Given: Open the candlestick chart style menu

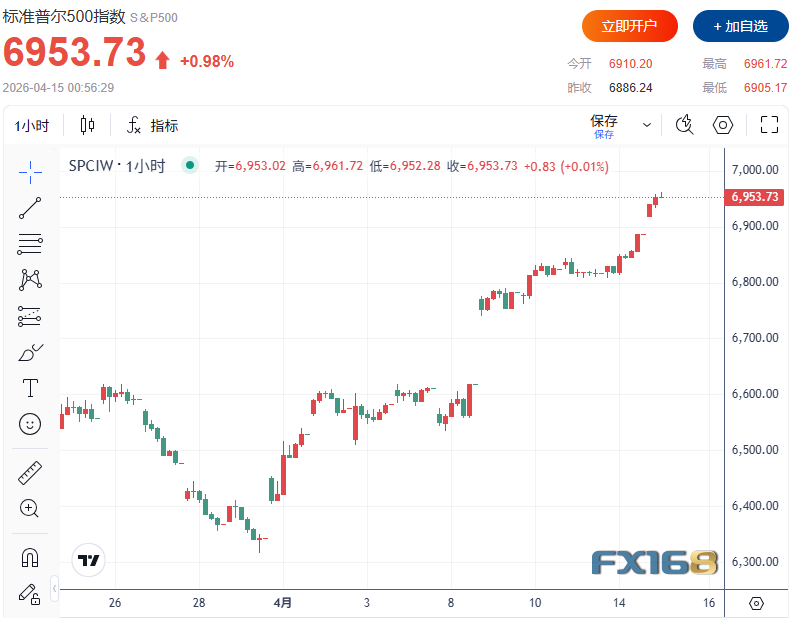Looking at the screenshot, I should [x=87, y=125].
